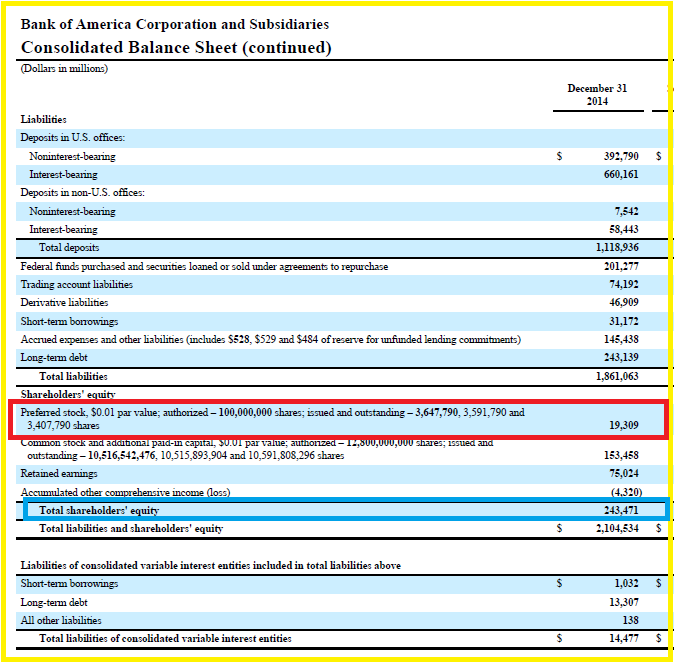Click the total deposits value 1,118,936
Image resolution: width=674 pixels, height=663 pixels.
pos(617,247)
